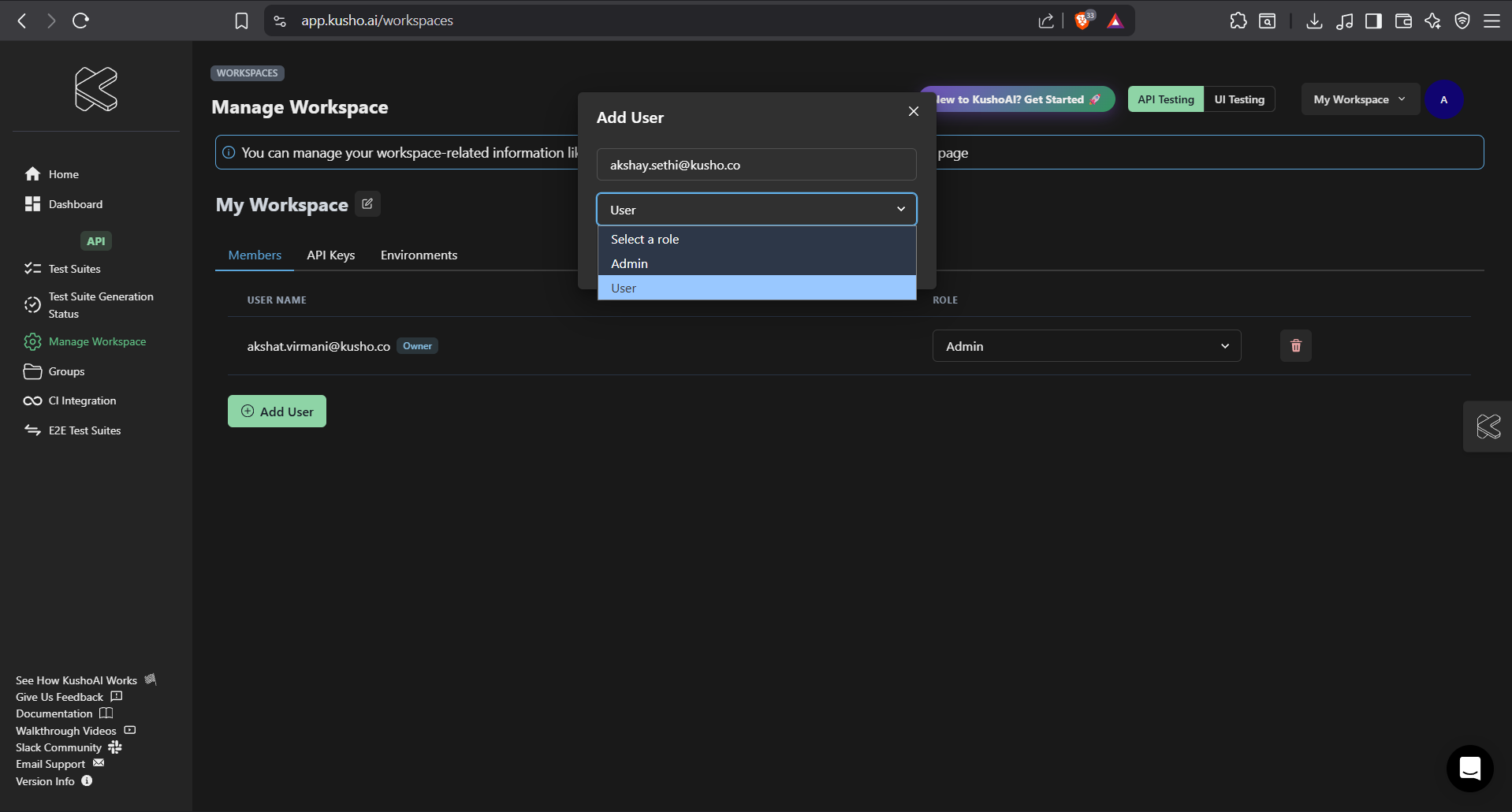
Task: Show Version Info
Action: click(54, 781)
